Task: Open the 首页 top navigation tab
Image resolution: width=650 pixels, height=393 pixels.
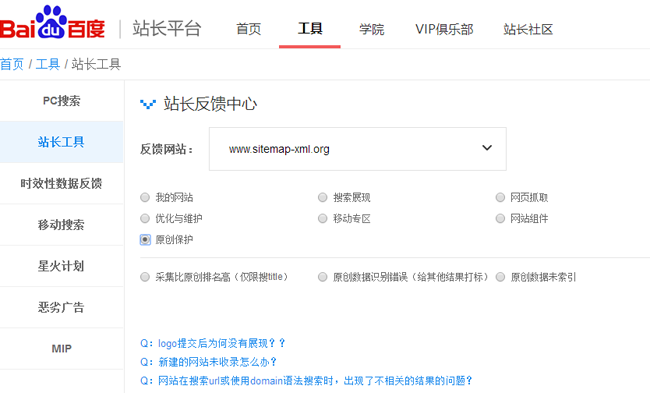Action: point(248,29)
